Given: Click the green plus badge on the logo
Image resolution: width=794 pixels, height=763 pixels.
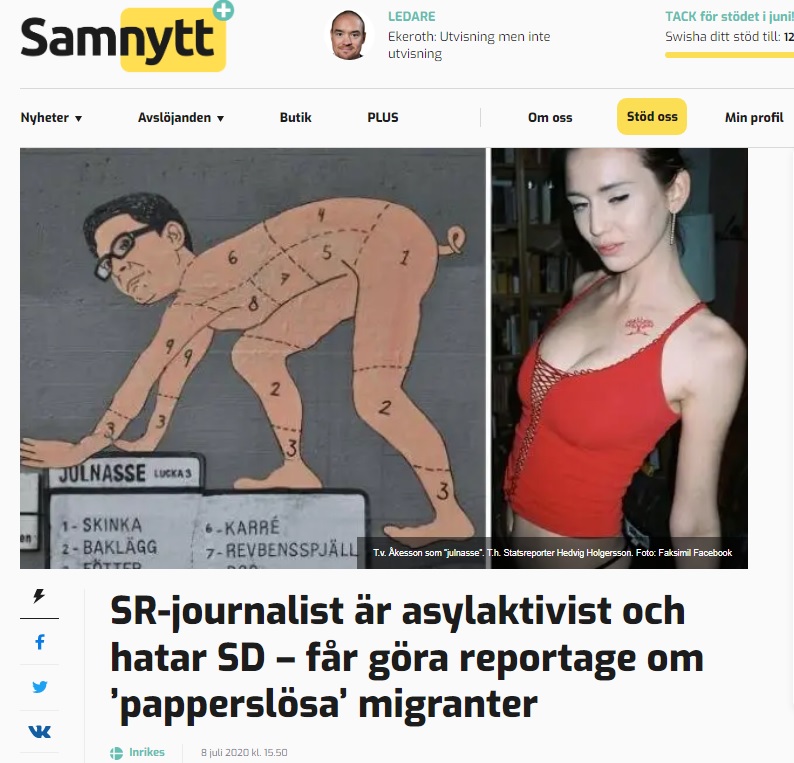Looking at the screenshot, I should click(223, 10).
